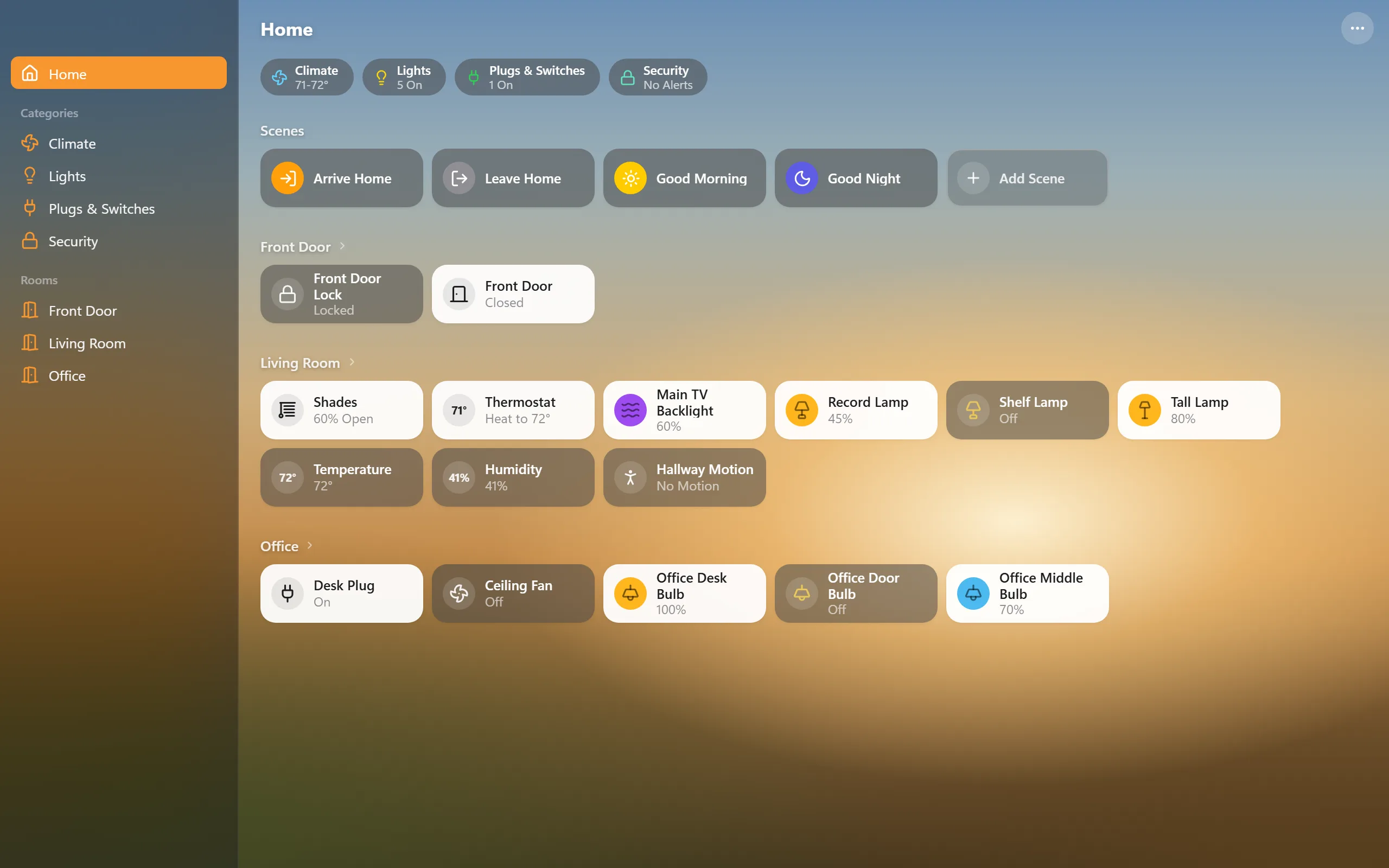Click the door icon on Front Door Closed tile
The height and width of the screenshot is (868, 1389).
pyautogui.click(x=459, y=294)
